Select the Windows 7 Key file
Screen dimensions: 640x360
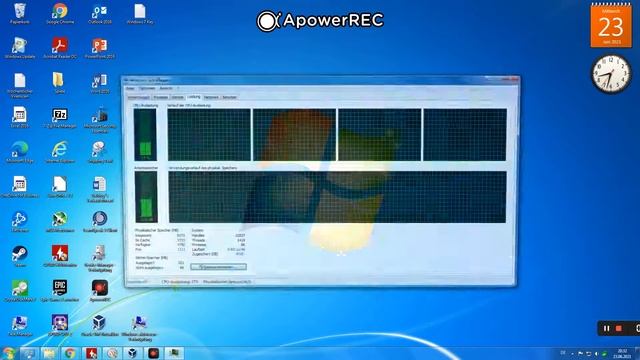tap(140, 13)
